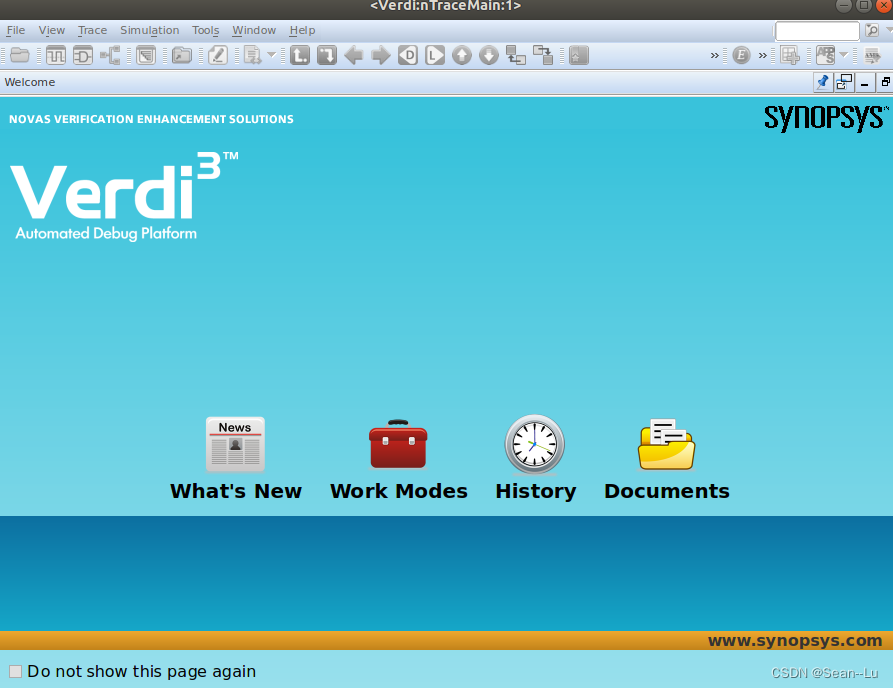
Task: Toggle the pushpin to pin the Welcome pane
Action: pos(823,81)
